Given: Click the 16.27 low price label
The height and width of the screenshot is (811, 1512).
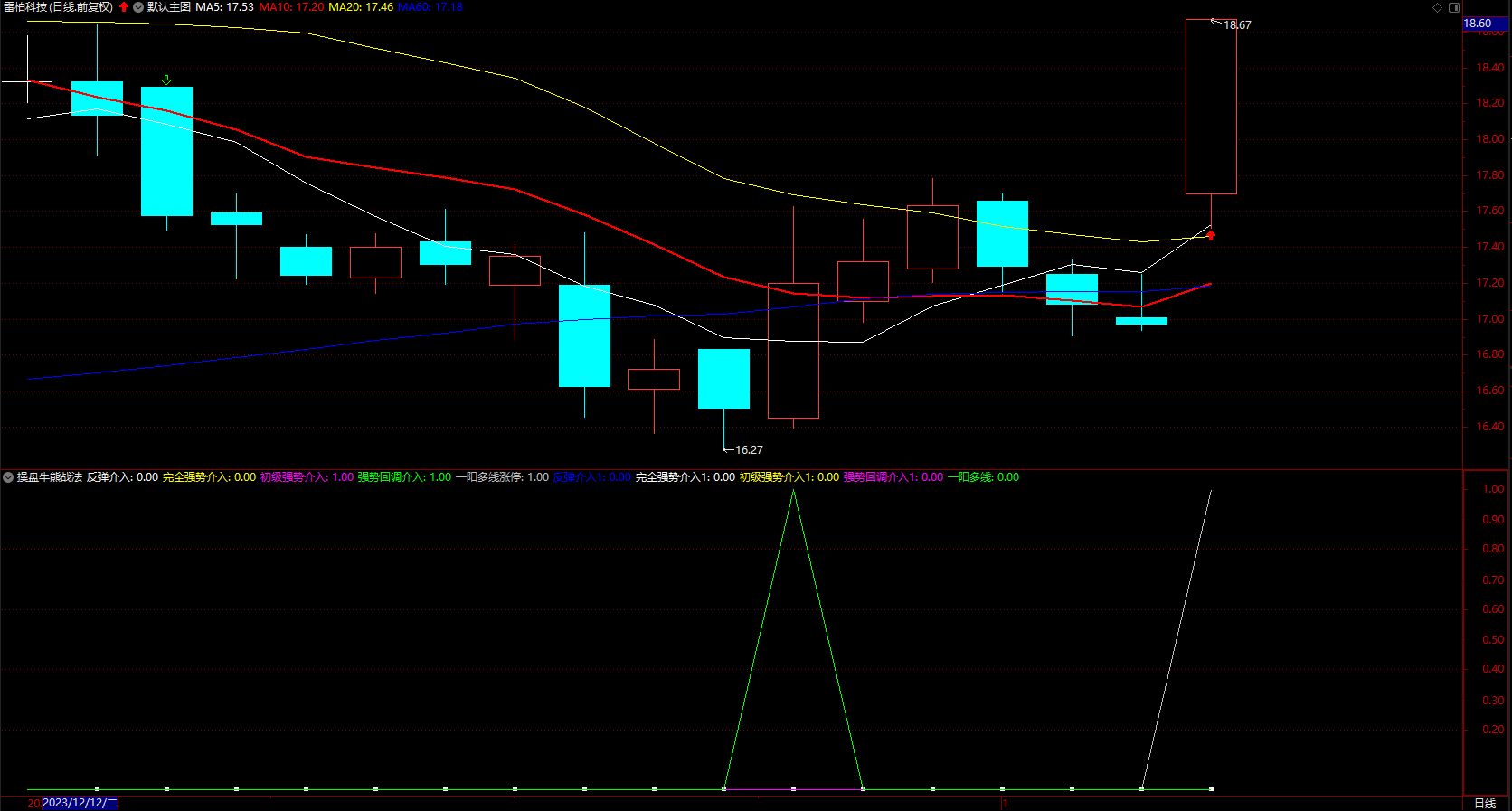Looking at the screenshot, I should click(749, 450).
